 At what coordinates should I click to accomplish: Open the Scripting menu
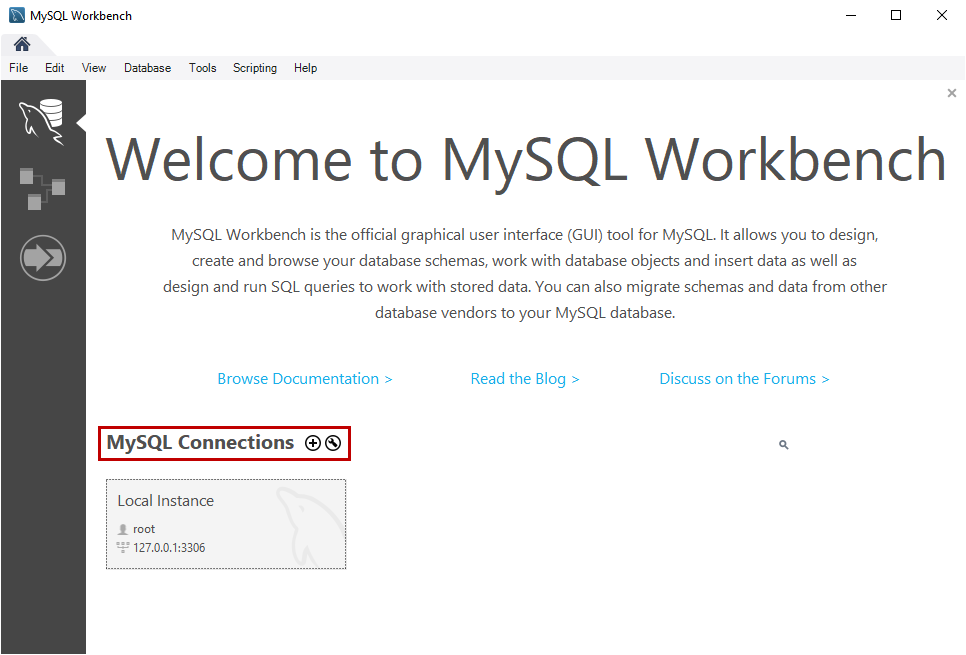[x=255, y=68]
